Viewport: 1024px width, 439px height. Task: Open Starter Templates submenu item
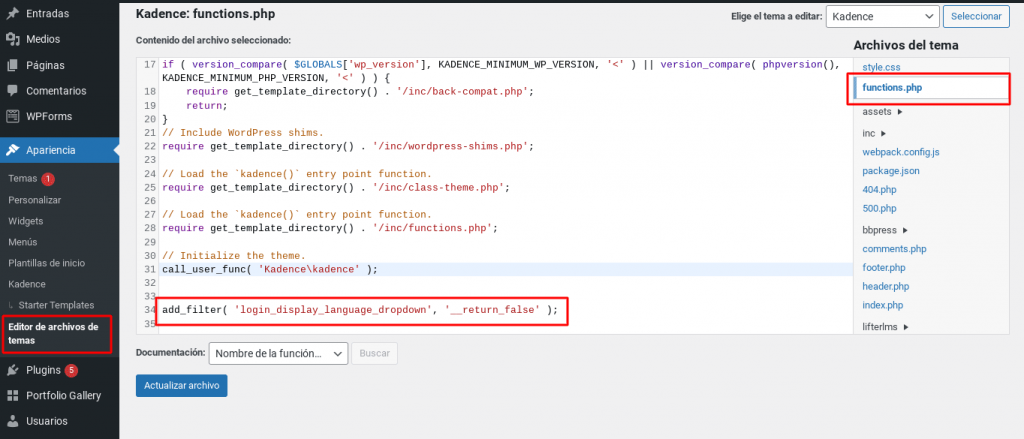[x=56, y=305]
